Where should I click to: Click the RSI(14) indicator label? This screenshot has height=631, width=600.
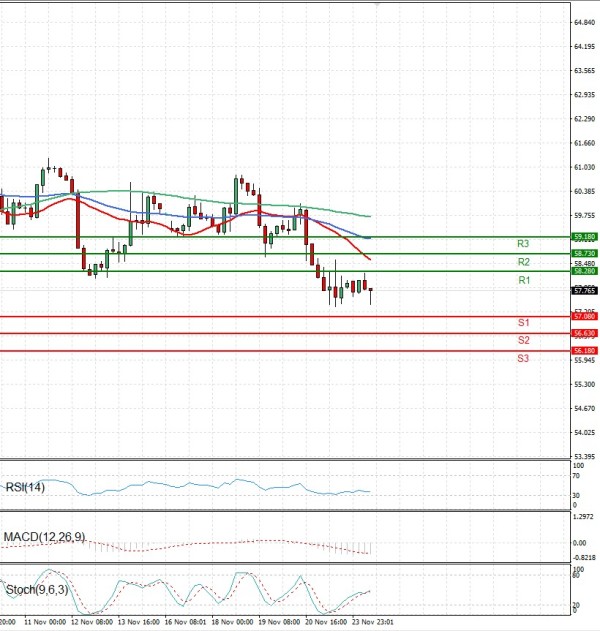point(27,487)
